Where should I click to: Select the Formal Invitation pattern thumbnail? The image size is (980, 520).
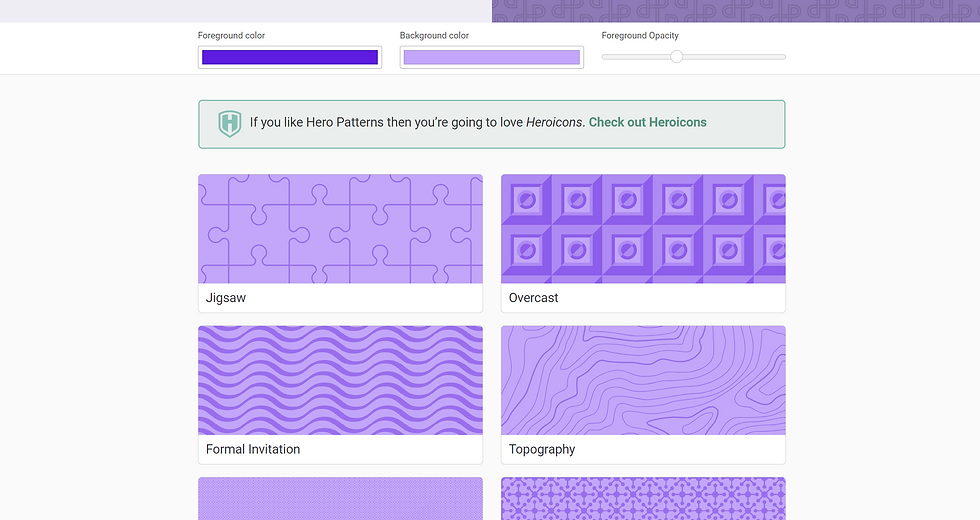point(341,380)
